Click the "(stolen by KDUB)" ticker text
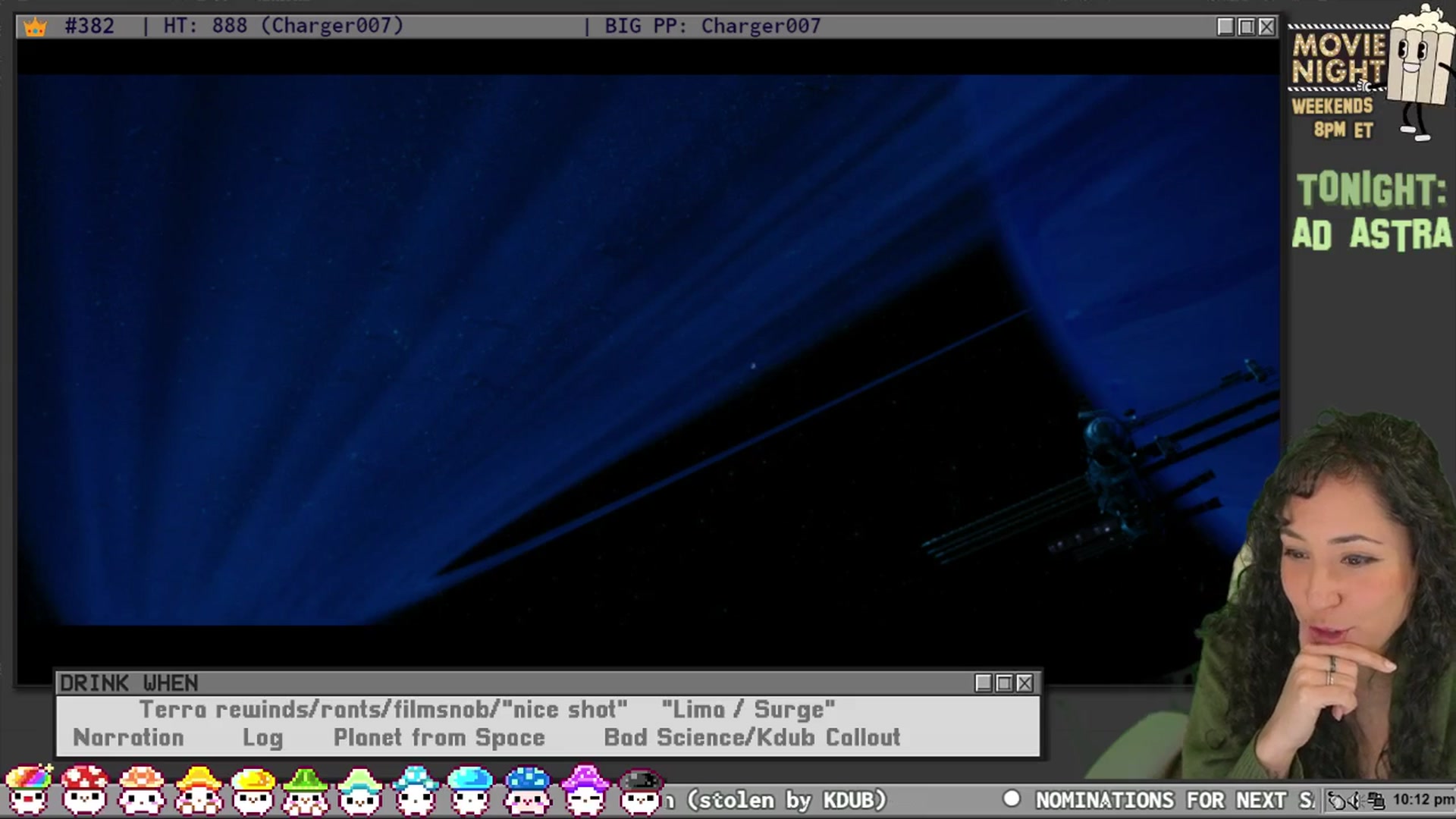 click(786, 800)
